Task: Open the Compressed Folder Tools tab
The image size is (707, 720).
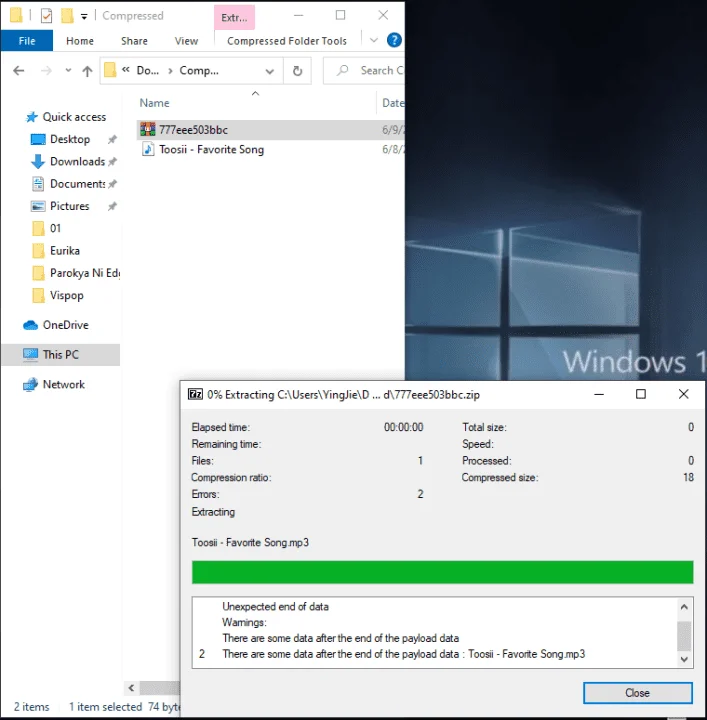Action: (287, 41)
